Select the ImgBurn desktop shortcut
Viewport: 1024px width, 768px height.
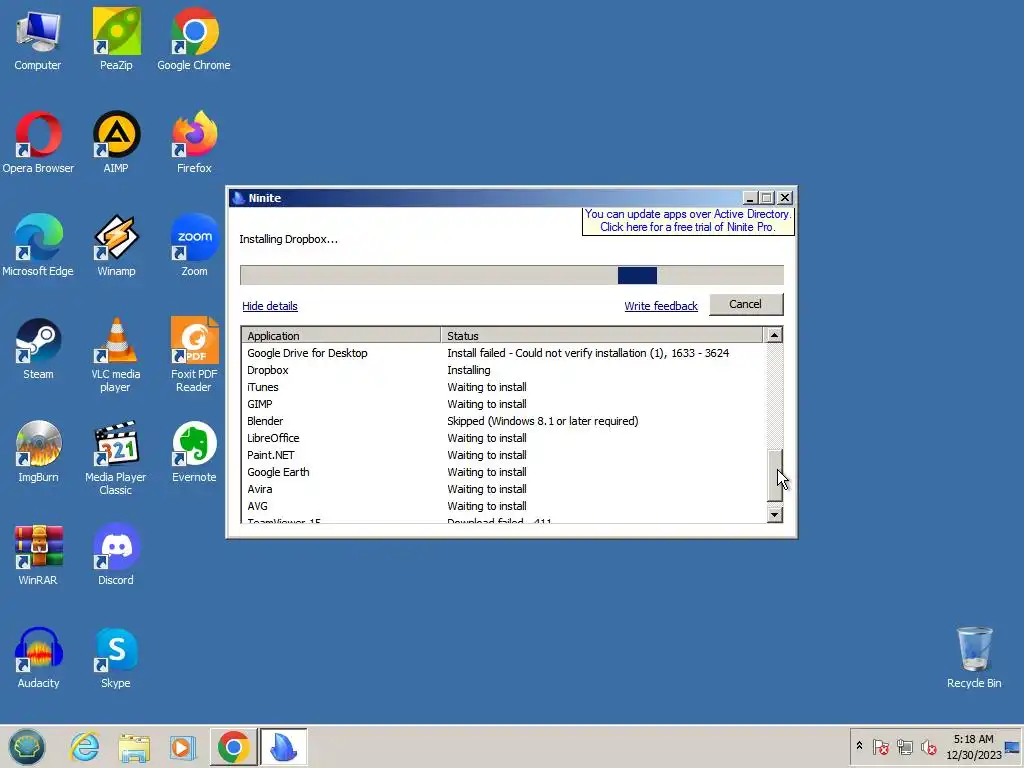38,452
